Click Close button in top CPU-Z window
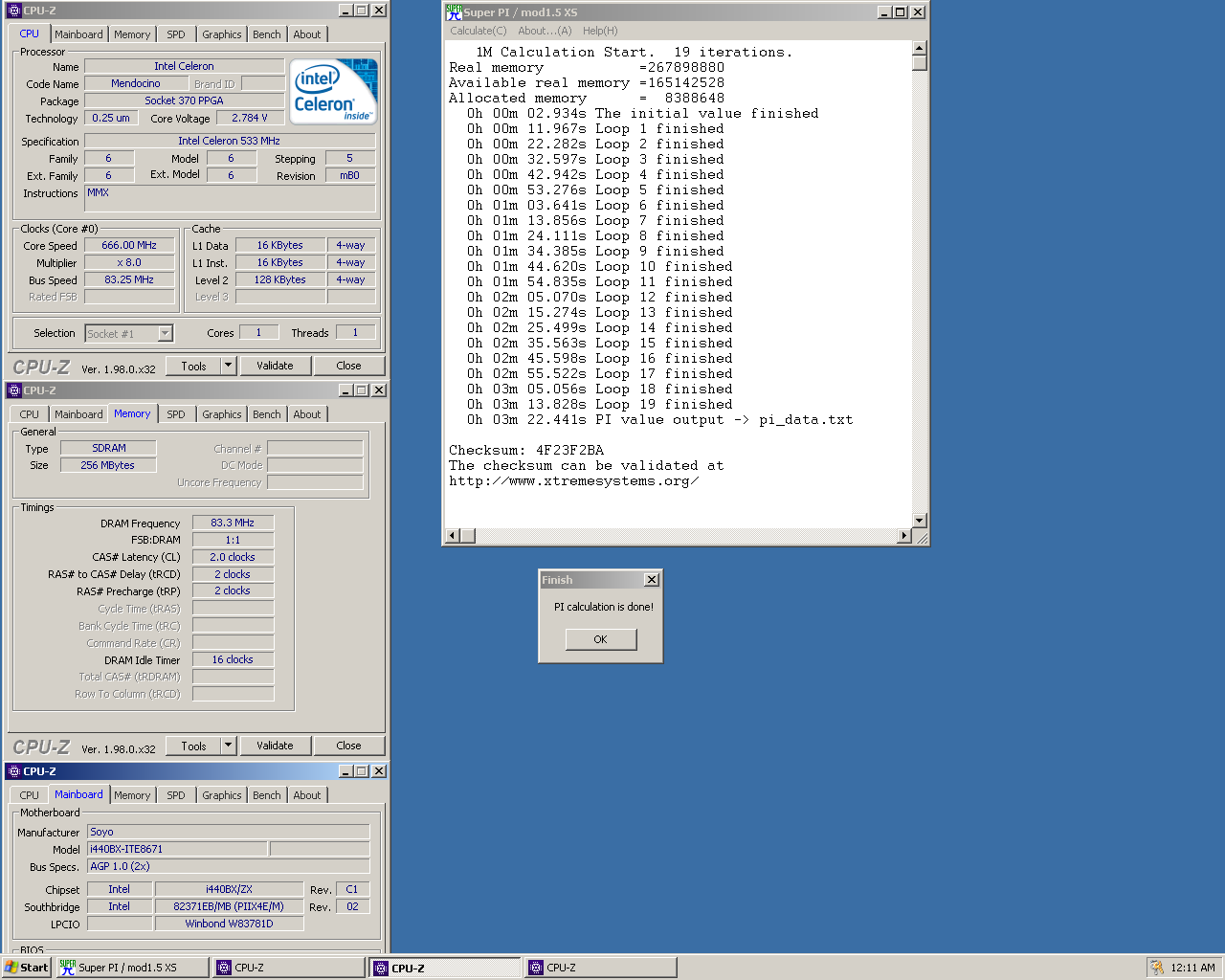The width and height of the screenshot is (1225, 980). 349,366
